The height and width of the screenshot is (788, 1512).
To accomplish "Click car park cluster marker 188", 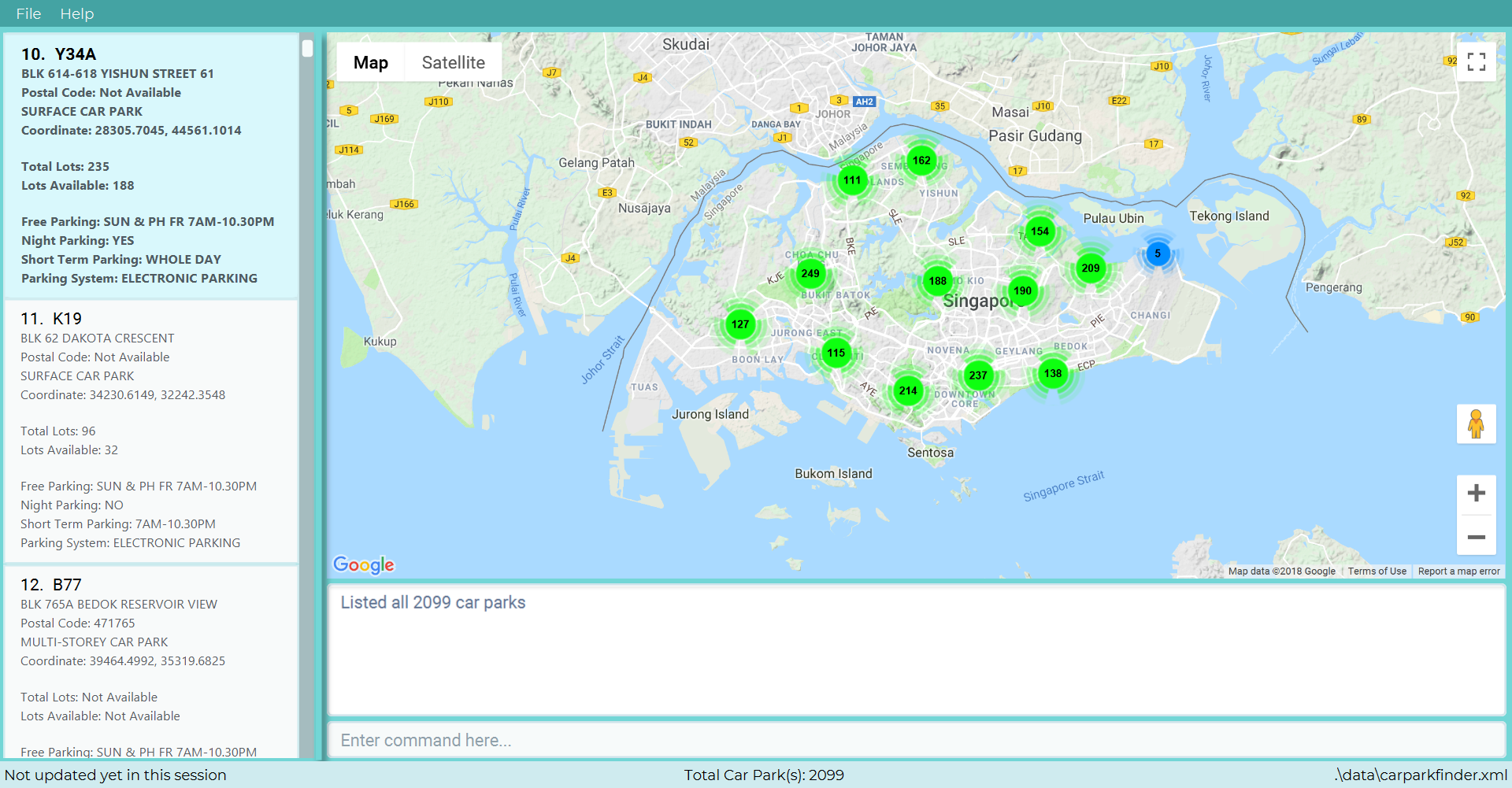I will (x=937, y=281).
